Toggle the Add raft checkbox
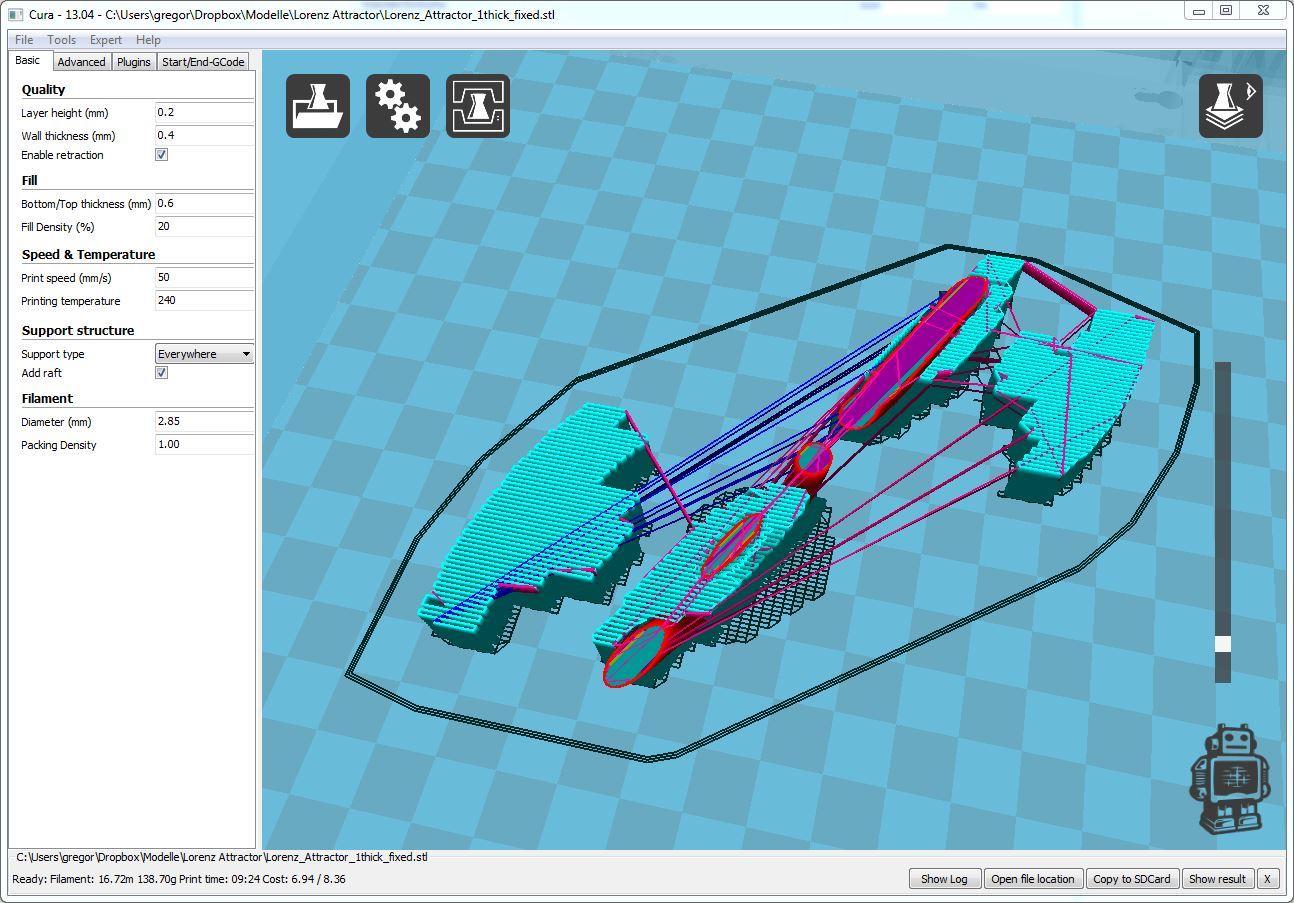The height and width of the screenshot is (903, 1294). [x=162, y=373]
